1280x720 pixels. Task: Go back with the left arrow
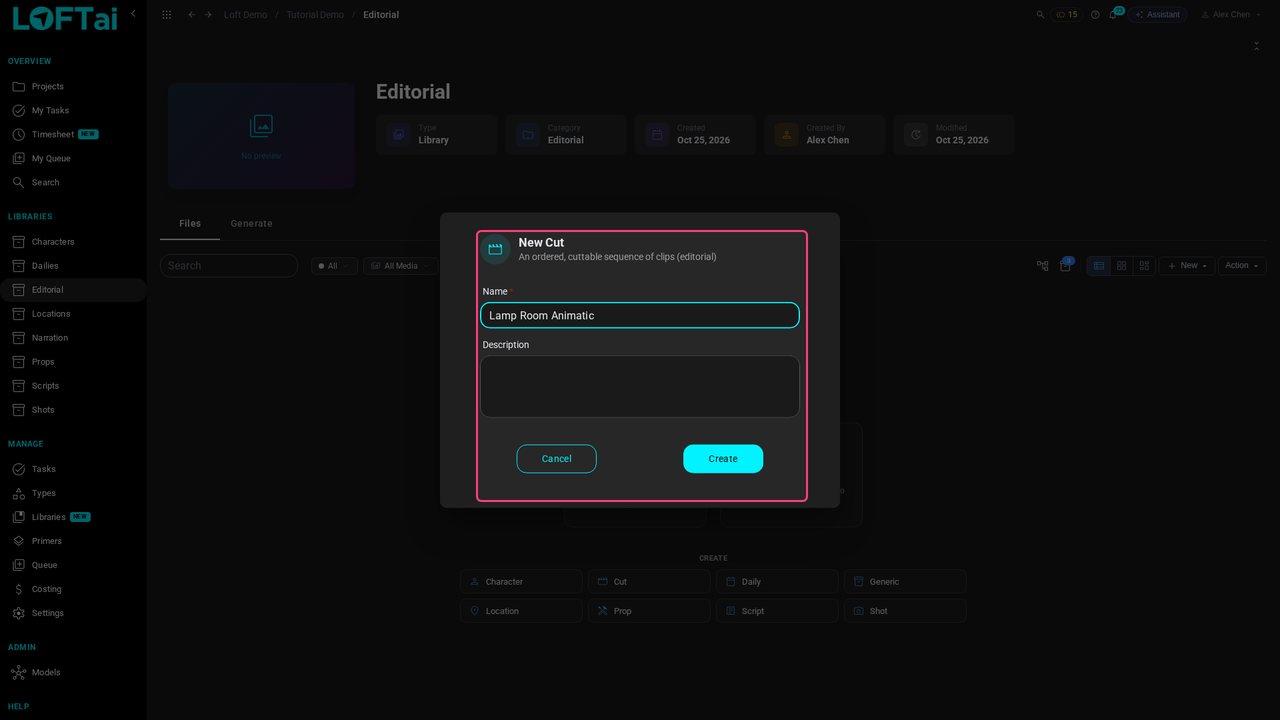[x=192, y=15]
